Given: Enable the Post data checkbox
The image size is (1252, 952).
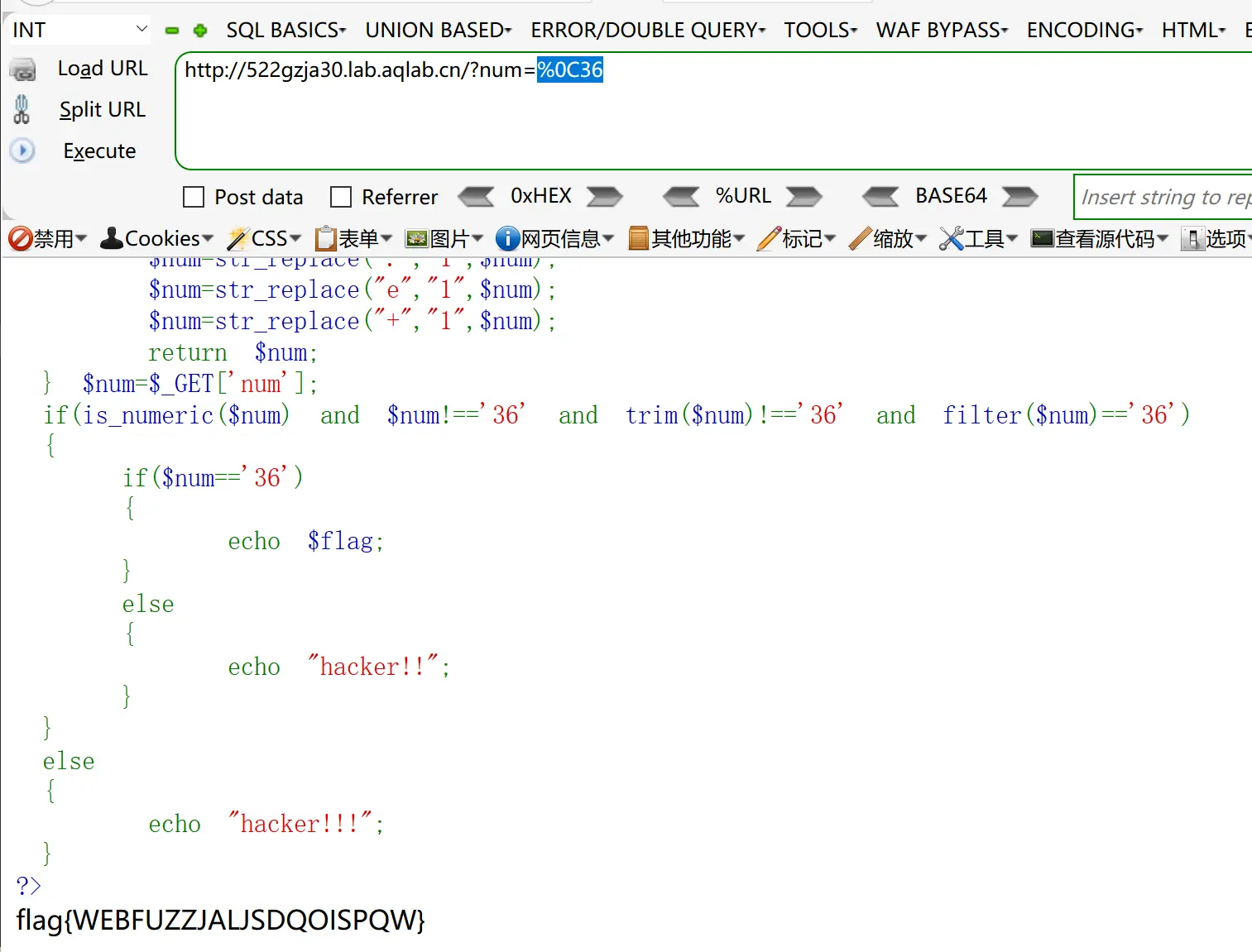Looking at the screenshot, I should (194, 197).
